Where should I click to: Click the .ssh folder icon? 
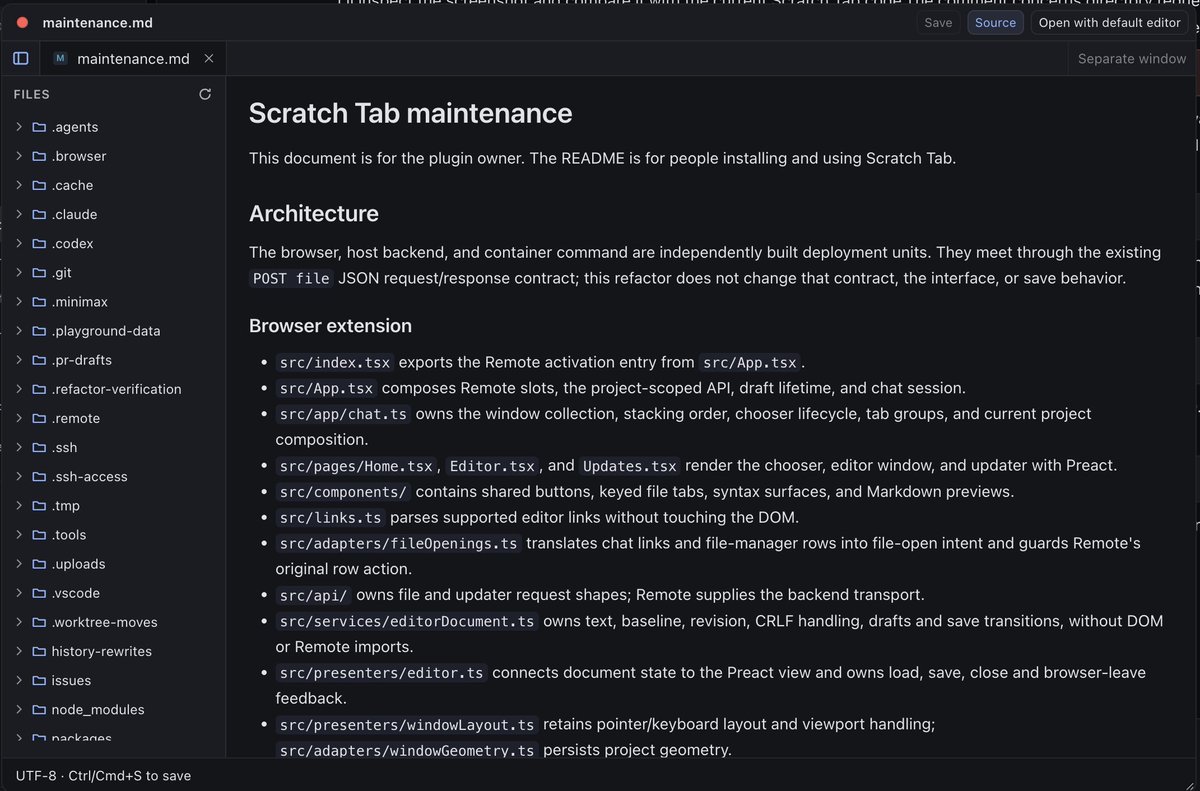(39, 447)
